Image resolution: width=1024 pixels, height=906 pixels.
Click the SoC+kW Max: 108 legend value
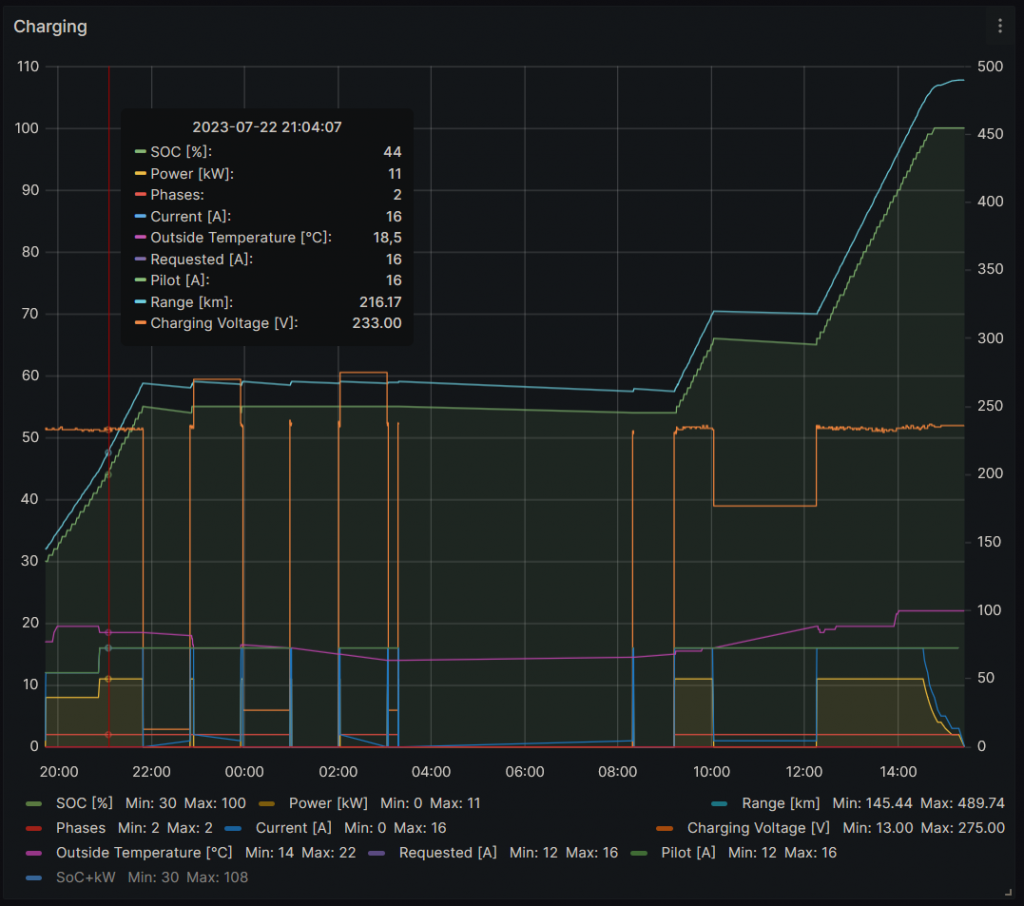217,878
